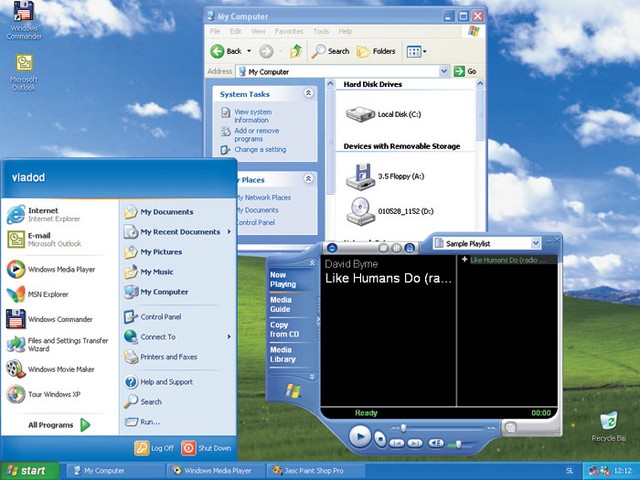Click the Play button in Media Player
This screenshot has width=640, height=480.
point(360,437)
